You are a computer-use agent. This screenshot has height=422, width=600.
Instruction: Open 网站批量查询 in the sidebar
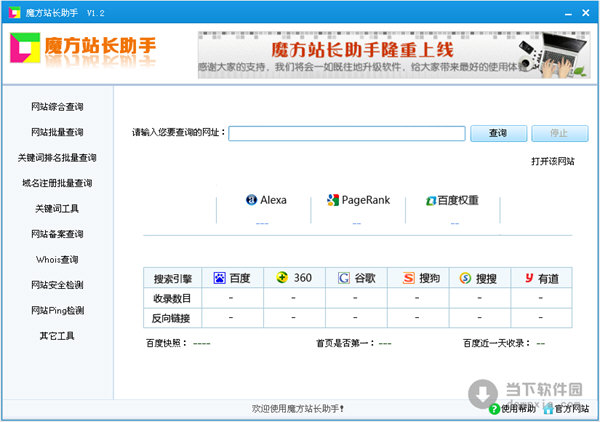click(57, 132)
